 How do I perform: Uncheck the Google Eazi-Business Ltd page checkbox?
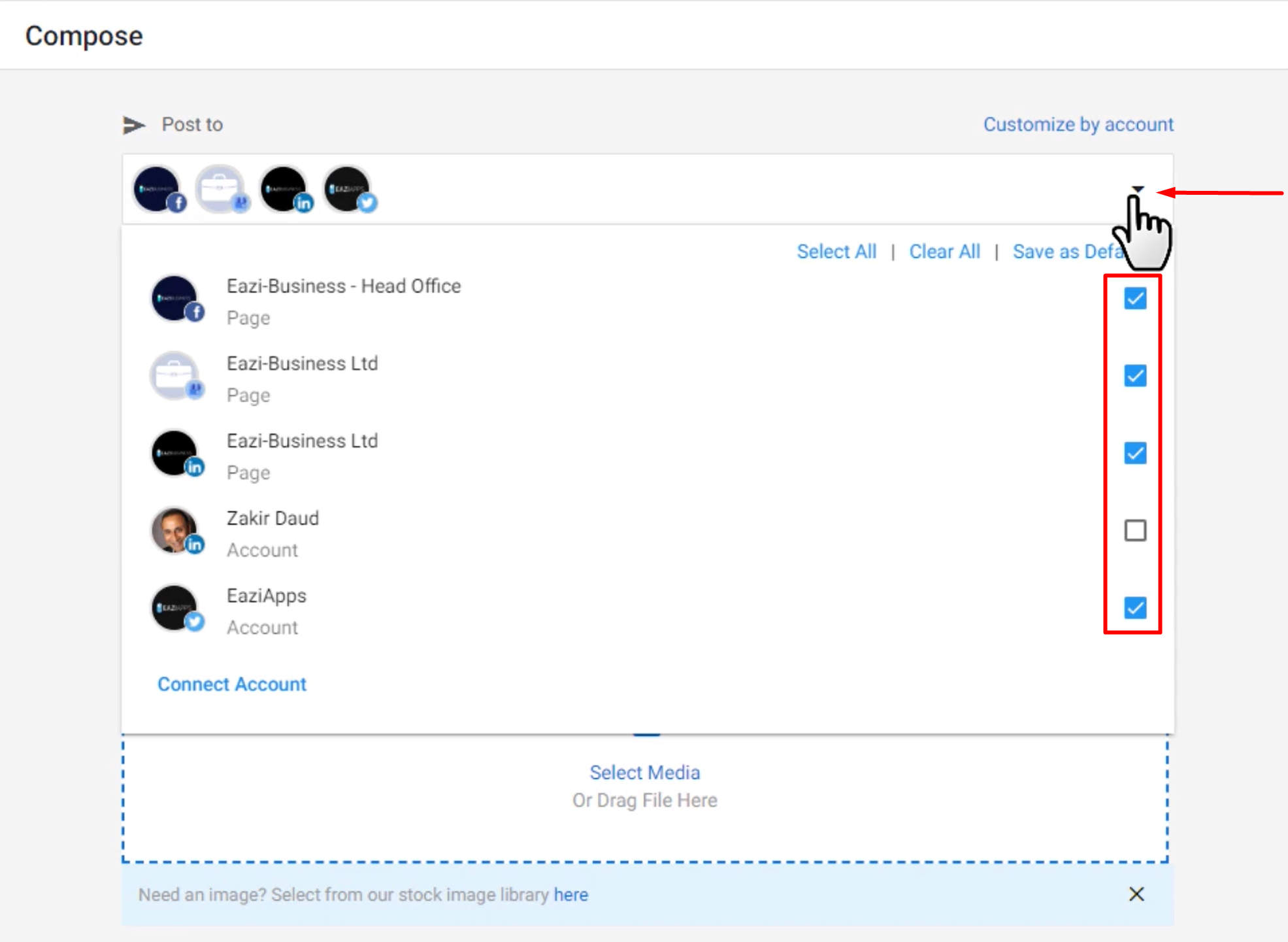(1135, 376)
